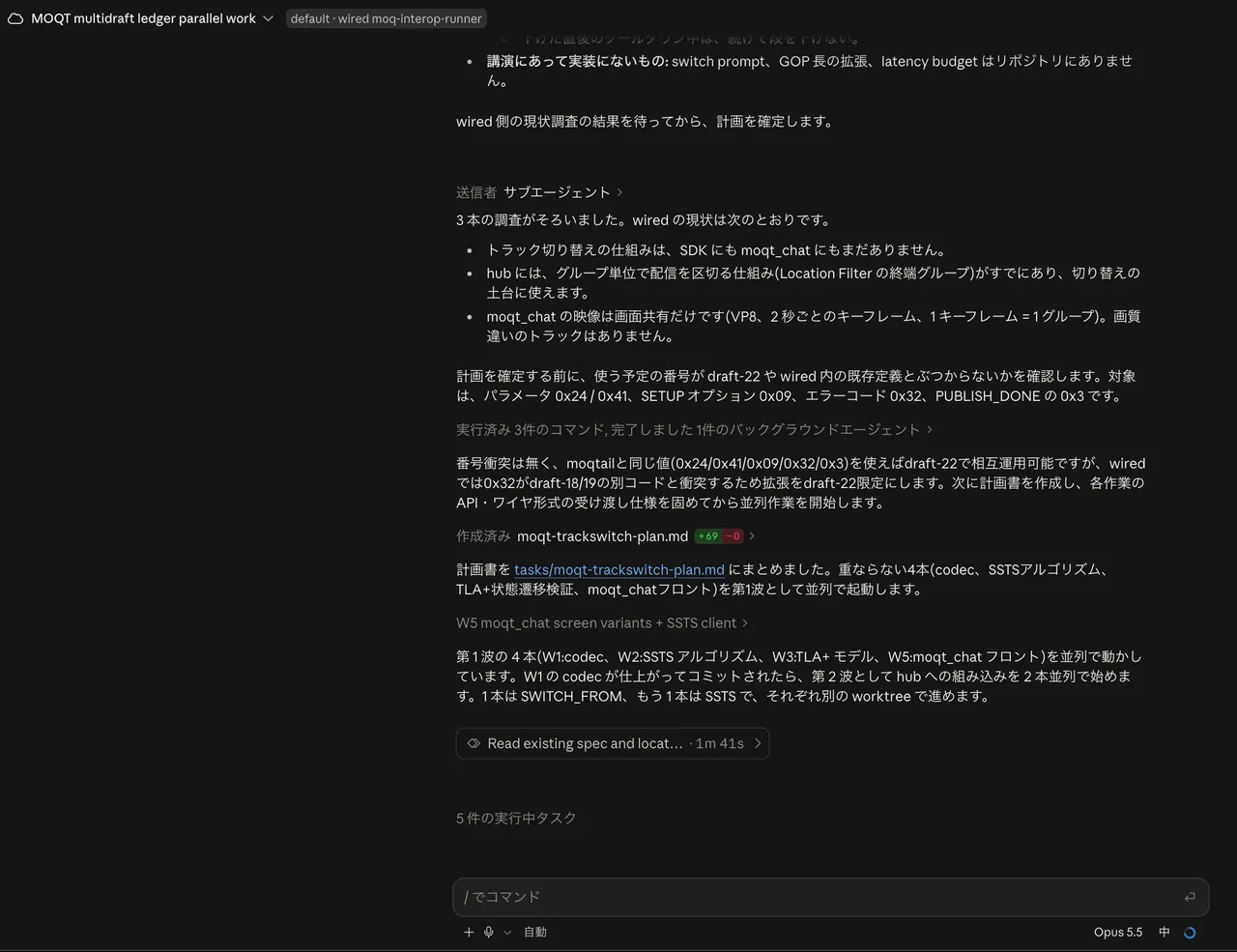Viewport: 1237px width, 952px height.
Task: Click the 1m 41s duration text
Action: [720, 743]
